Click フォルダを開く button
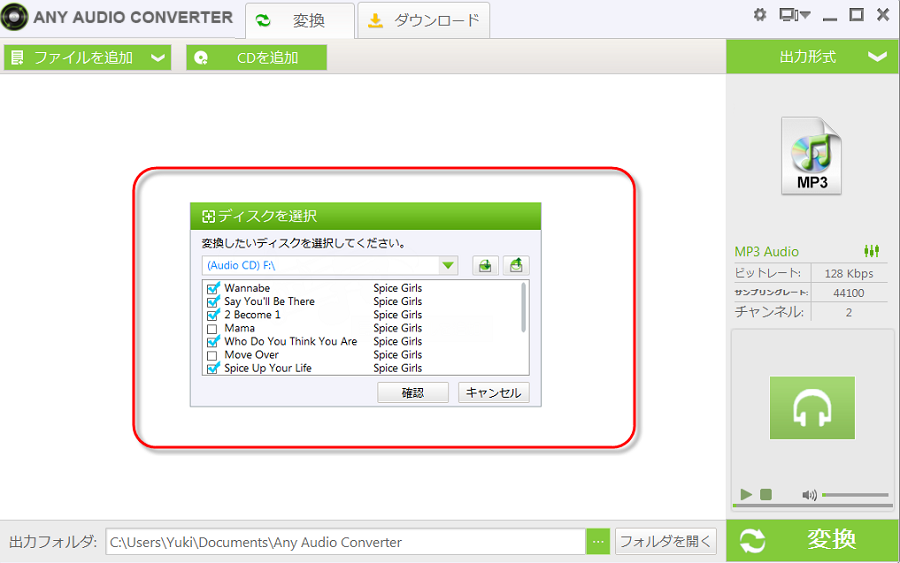 pos(666,541)
